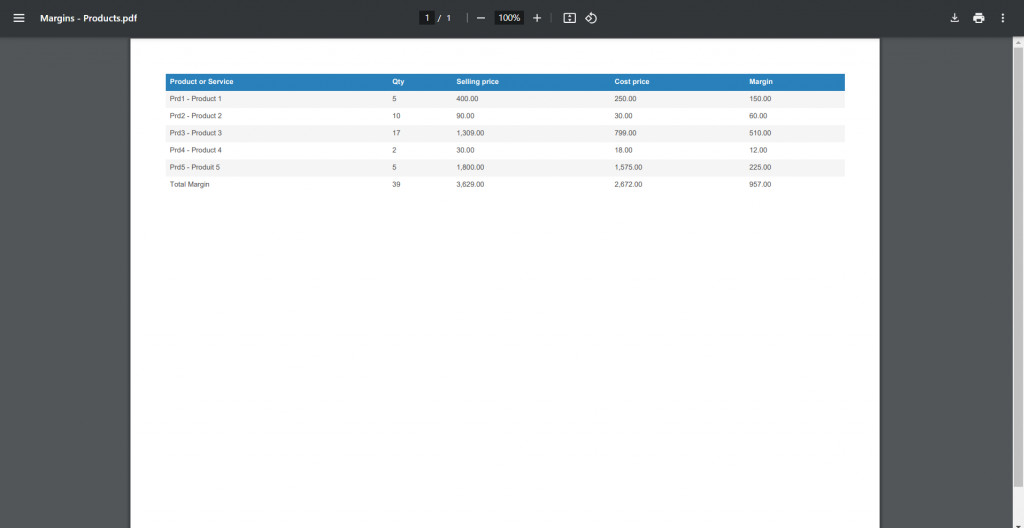Click quantity 2 for Product 4
This screenshot has height=528, width=1024.
394,150
